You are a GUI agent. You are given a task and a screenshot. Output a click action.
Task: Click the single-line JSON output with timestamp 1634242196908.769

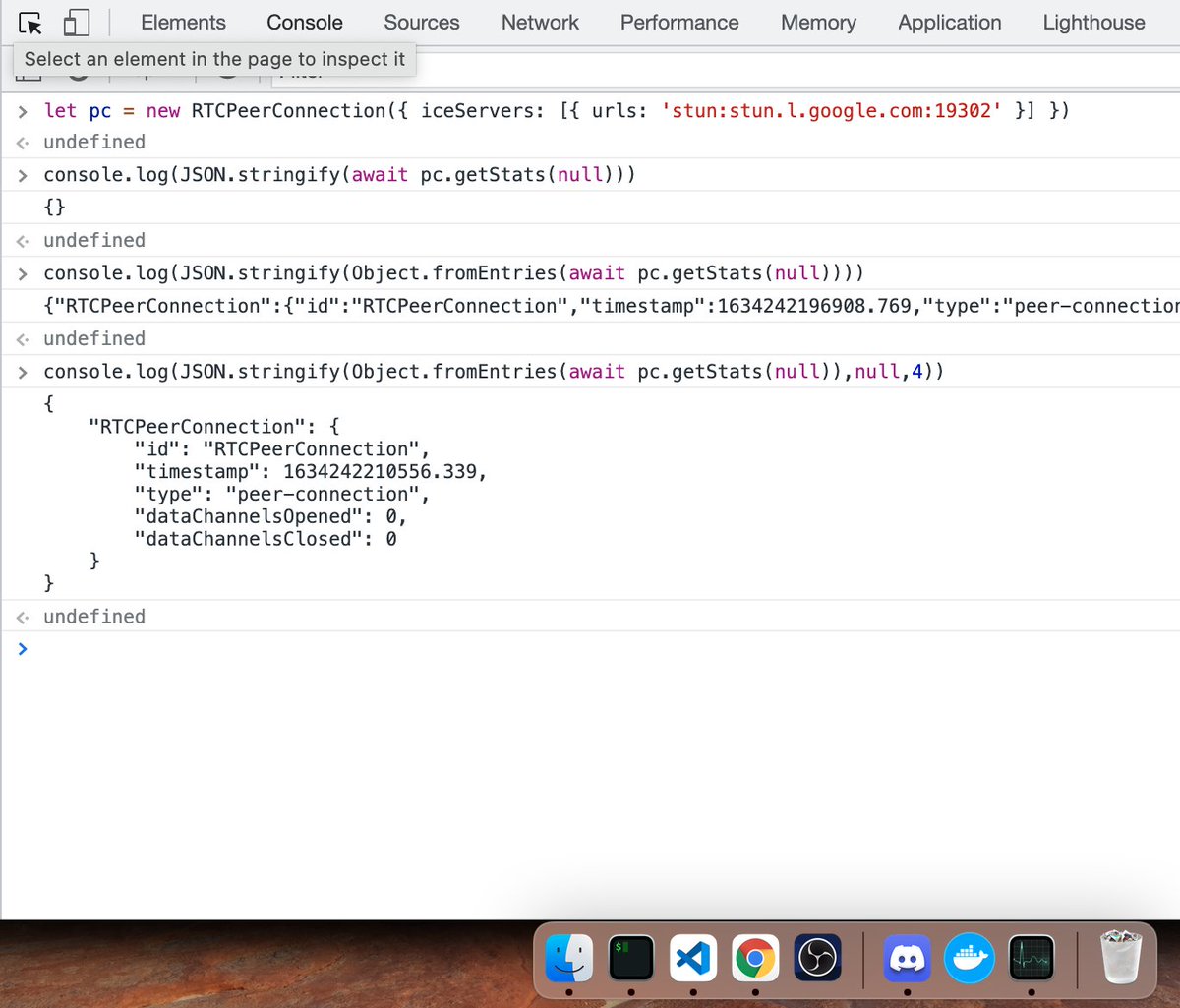point(610,306)
